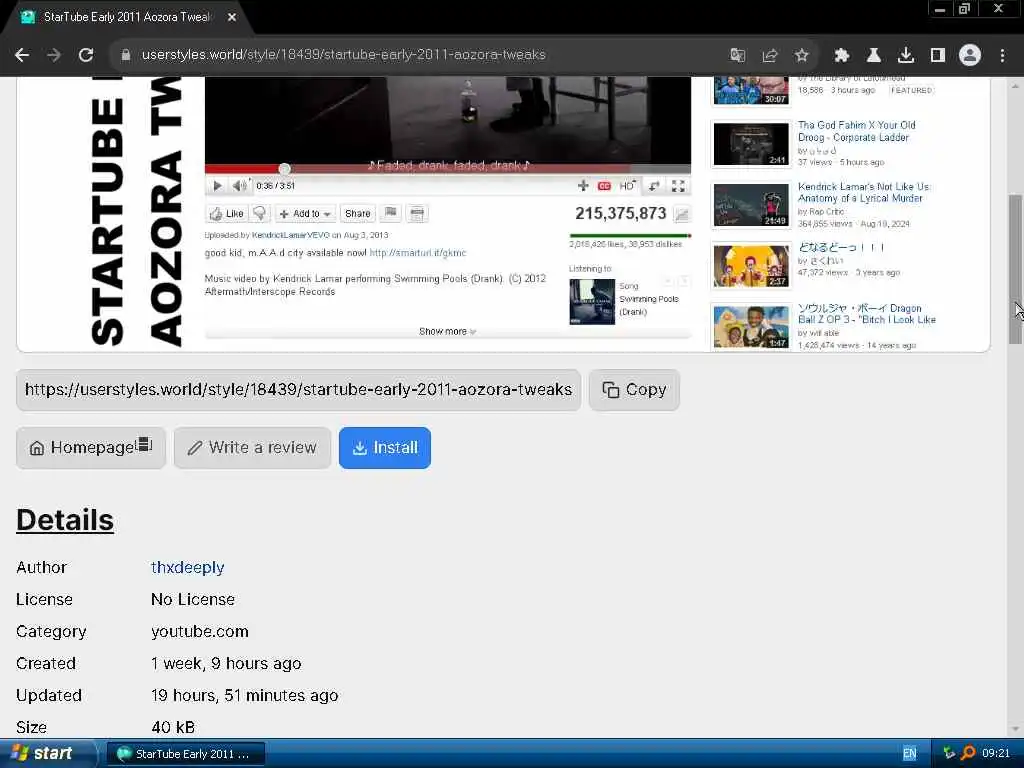Screen dimensions: 1024x768
Task: Click the StarTube Early 2011 taskbar button
Action: pyautogui.click(x=185, y=754)
